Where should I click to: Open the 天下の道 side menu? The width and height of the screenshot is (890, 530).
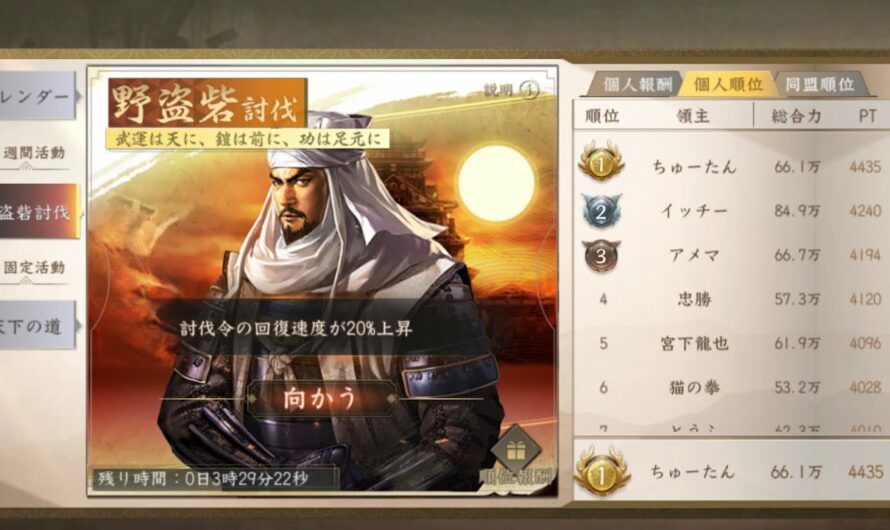(x=37, y=325)
